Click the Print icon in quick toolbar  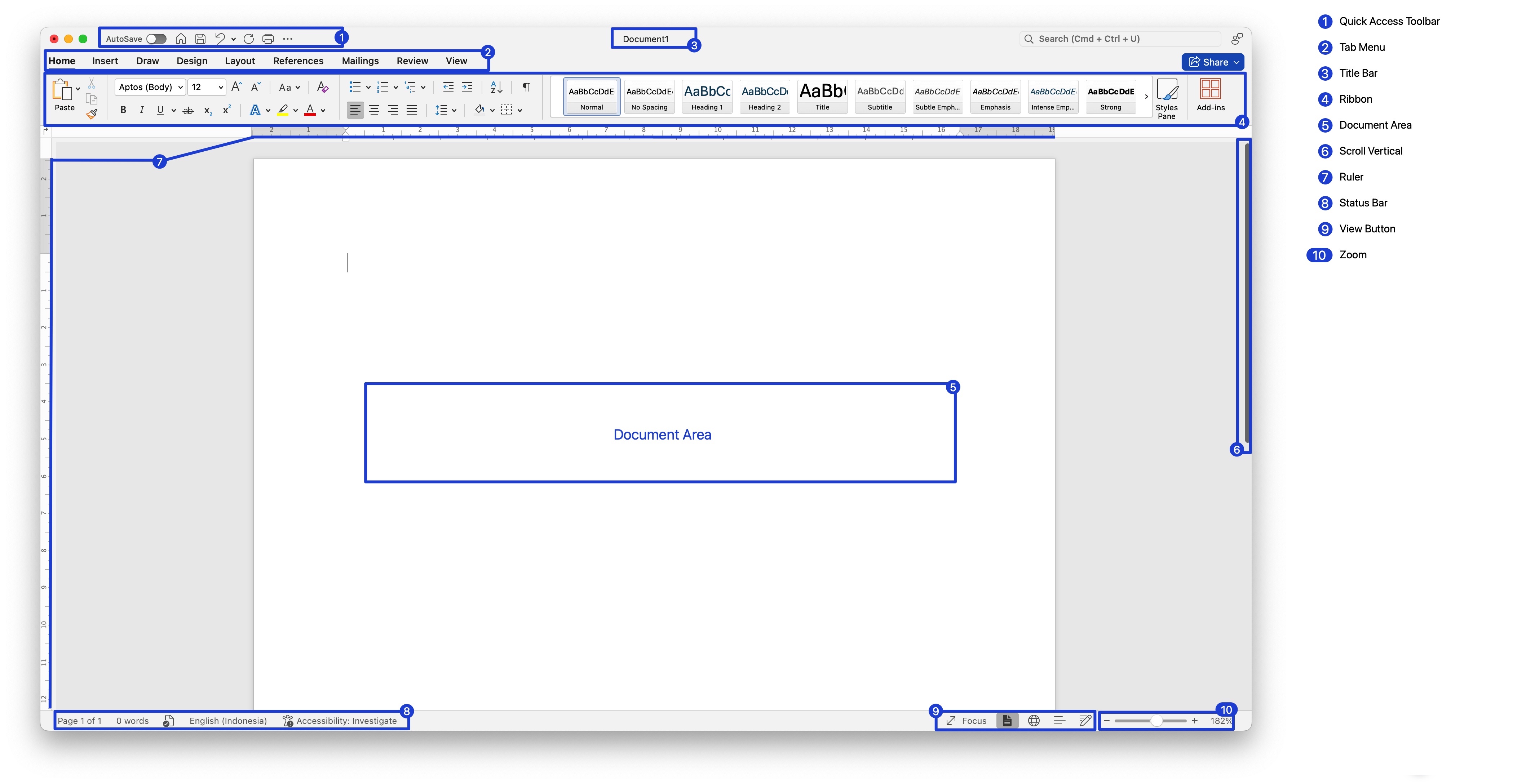click(268, 39)
